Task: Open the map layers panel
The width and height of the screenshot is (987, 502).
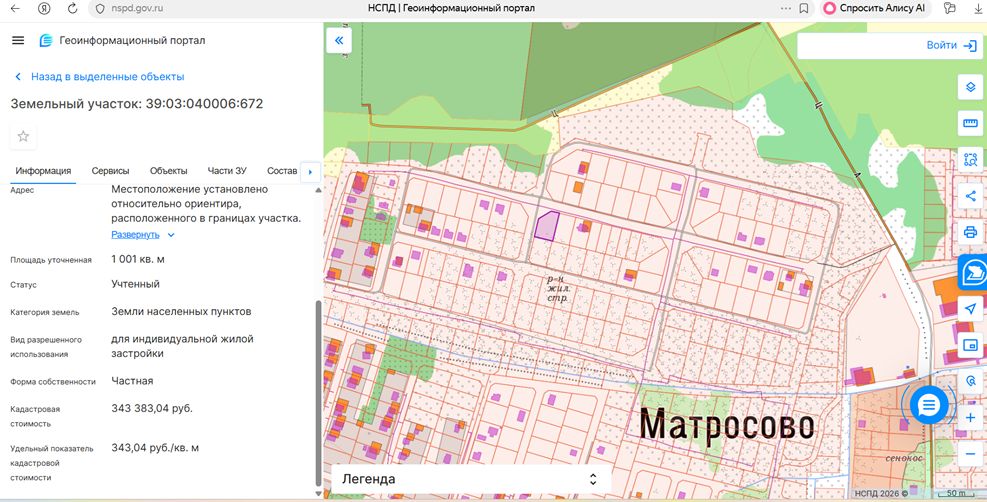Action: tap(969, 87)
